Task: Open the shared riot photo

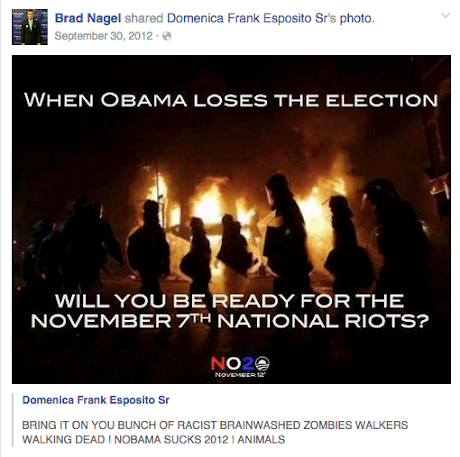Action: [x=231, y=219]
